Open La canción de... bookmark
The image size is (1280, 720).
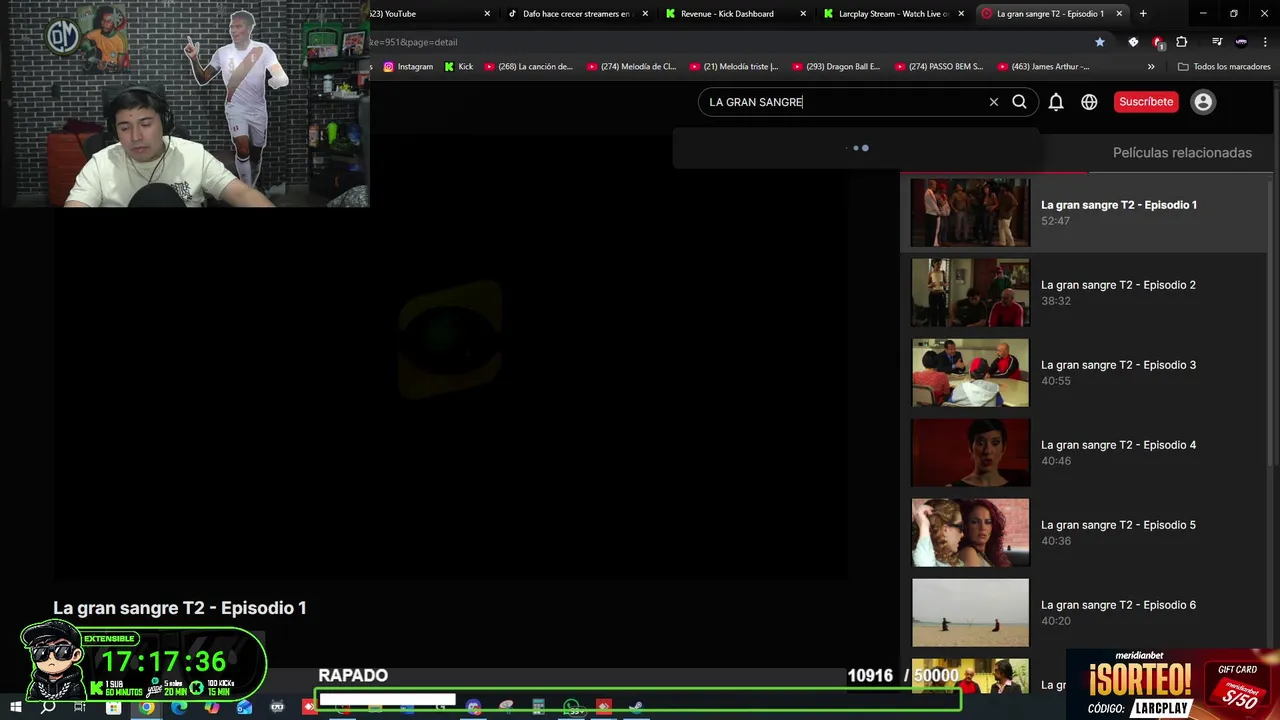point(528,67)
